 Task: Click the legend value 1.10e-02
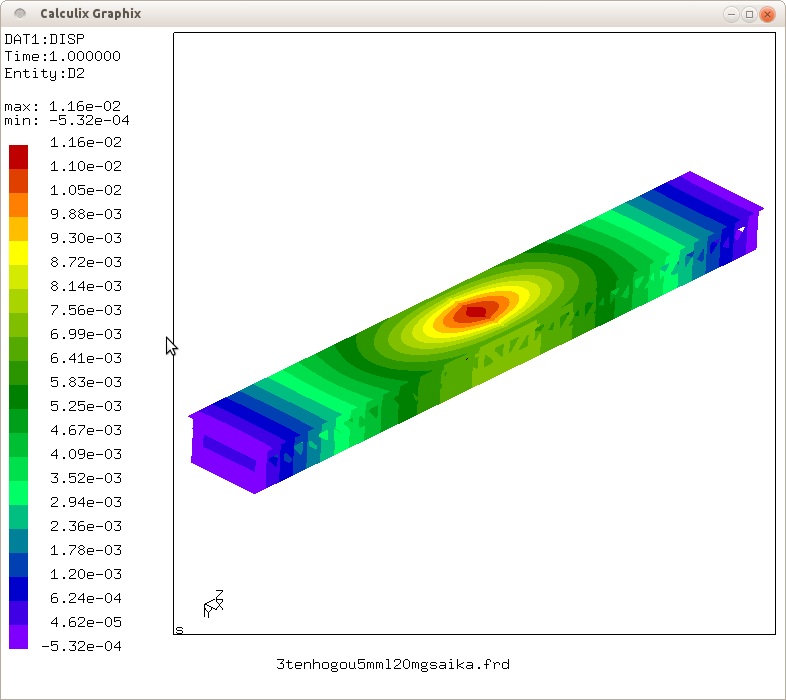[86, 166]
